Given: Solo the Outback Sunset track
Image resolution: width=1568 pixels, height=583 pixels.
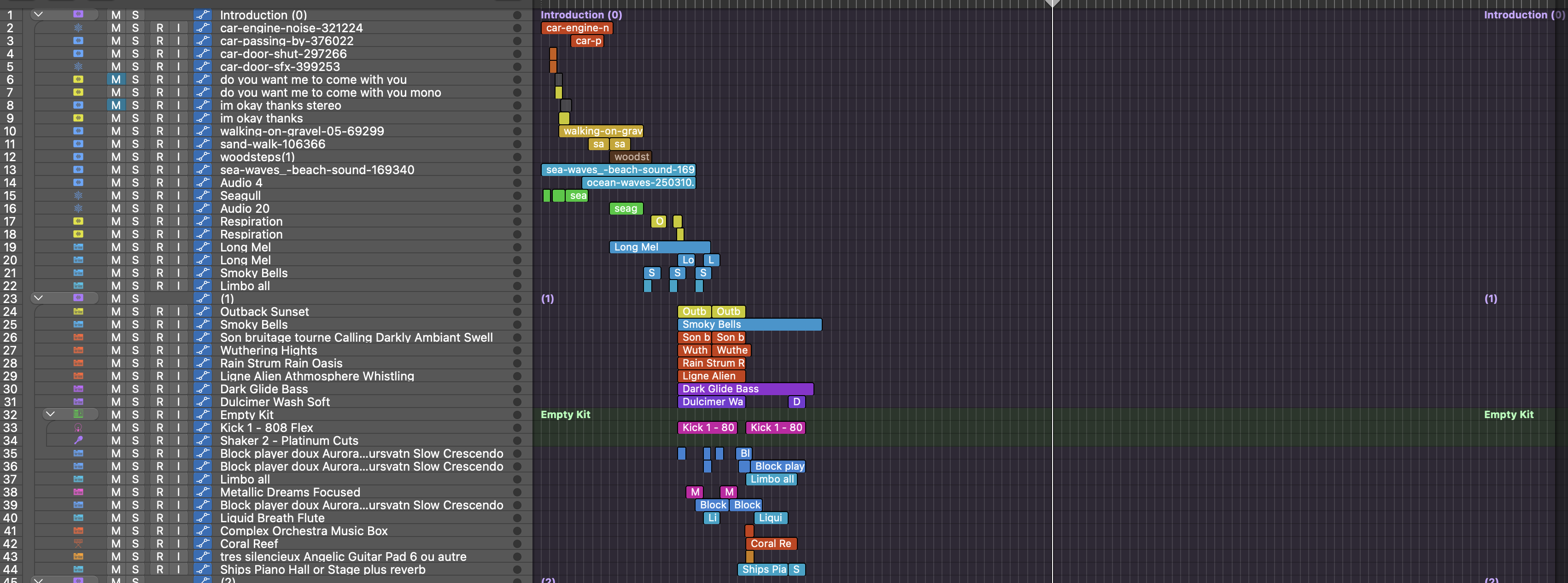Looking at the screenshot, I should 135,312.
